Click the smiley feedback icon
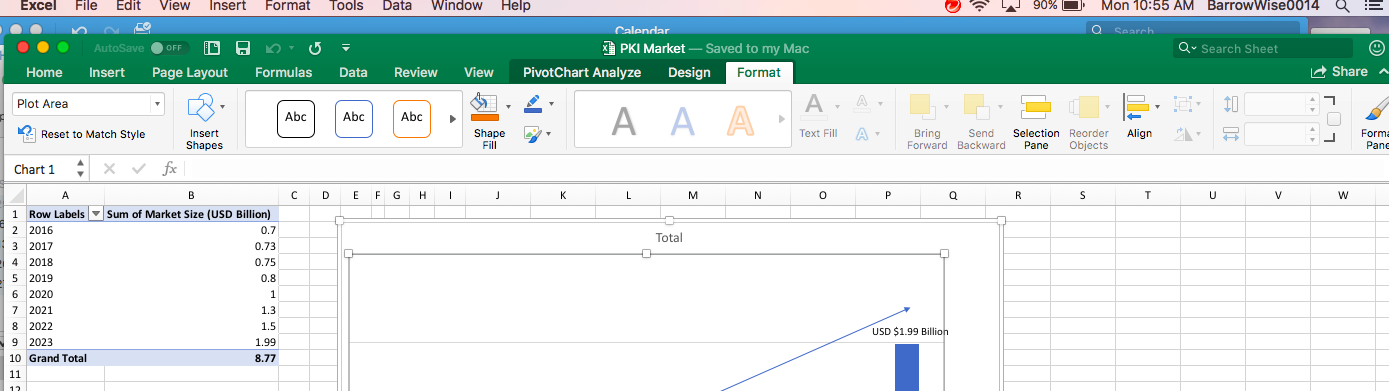Image resolution: width=1389 pixels, height=391 pixels. (1376, 48)
